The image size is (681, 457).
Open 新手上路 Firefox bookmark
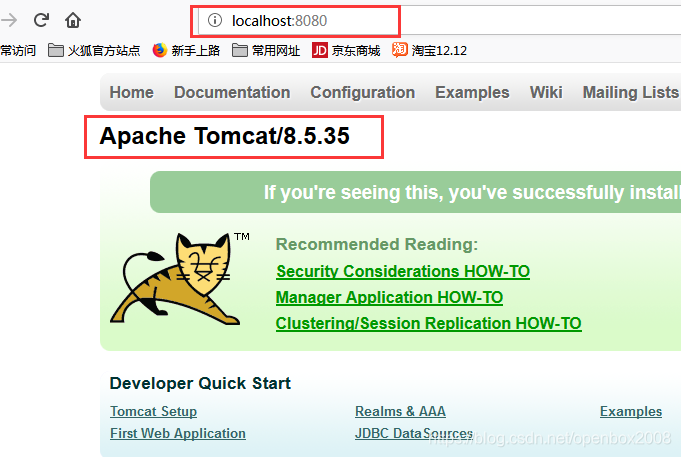click(186, 50)
